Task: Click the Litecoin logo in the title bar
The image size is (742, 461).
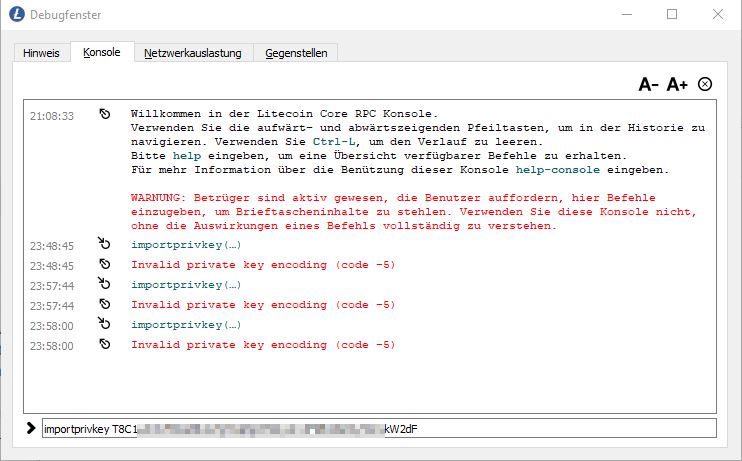Action: (17, 14)
